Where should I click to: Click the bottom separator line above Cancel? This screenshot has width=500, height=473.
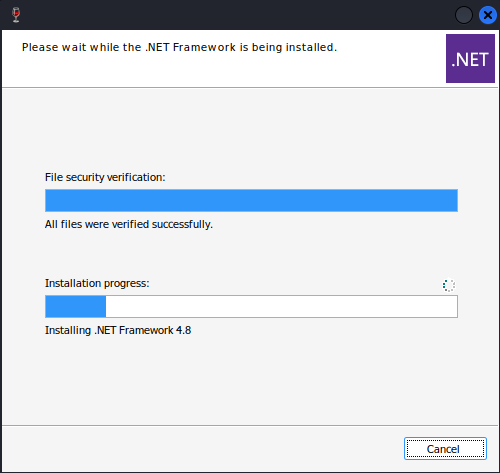coord(250,425)
